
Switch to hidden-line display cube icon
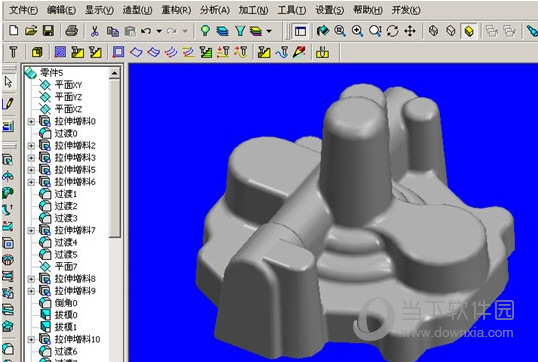(x=451, y=31)
